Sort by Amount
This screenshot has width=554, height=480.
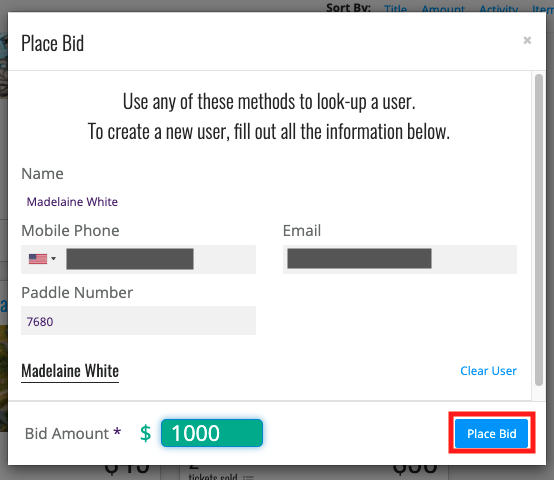[x=443, y=9]
